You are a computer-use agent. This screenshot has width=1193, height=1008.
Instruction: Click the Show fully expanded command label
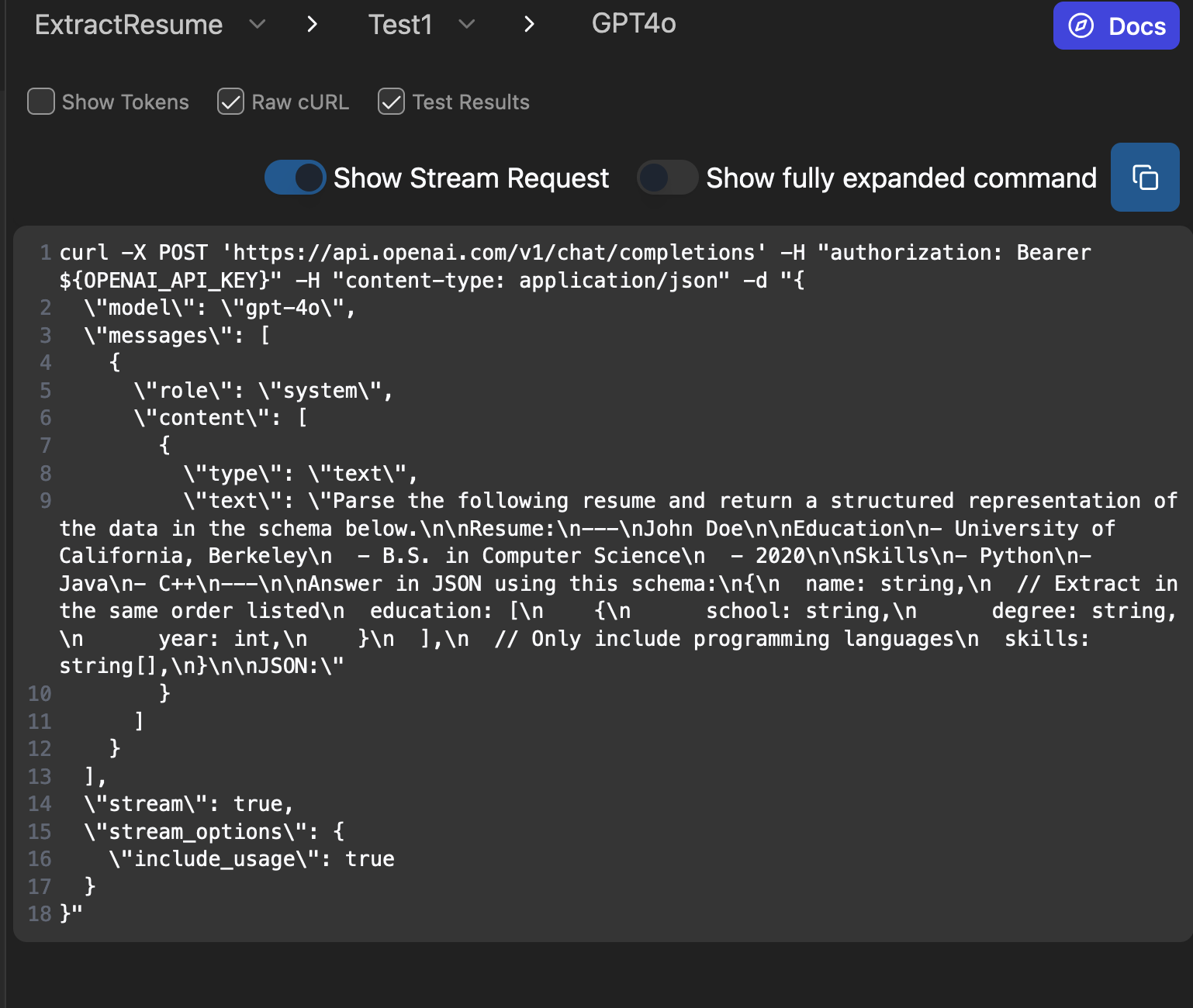(x=901, y=178)
